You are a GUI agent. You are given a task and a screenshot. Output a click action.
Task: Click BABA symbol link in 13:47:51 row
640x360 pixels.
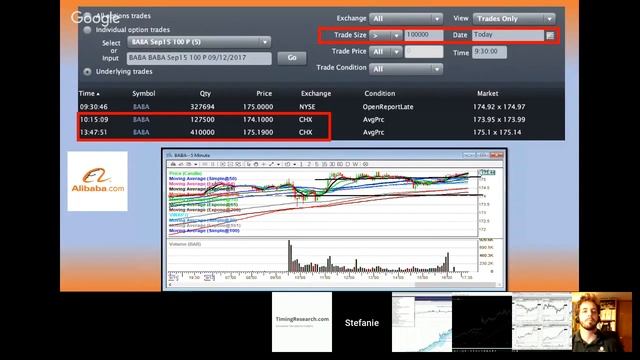141,132
